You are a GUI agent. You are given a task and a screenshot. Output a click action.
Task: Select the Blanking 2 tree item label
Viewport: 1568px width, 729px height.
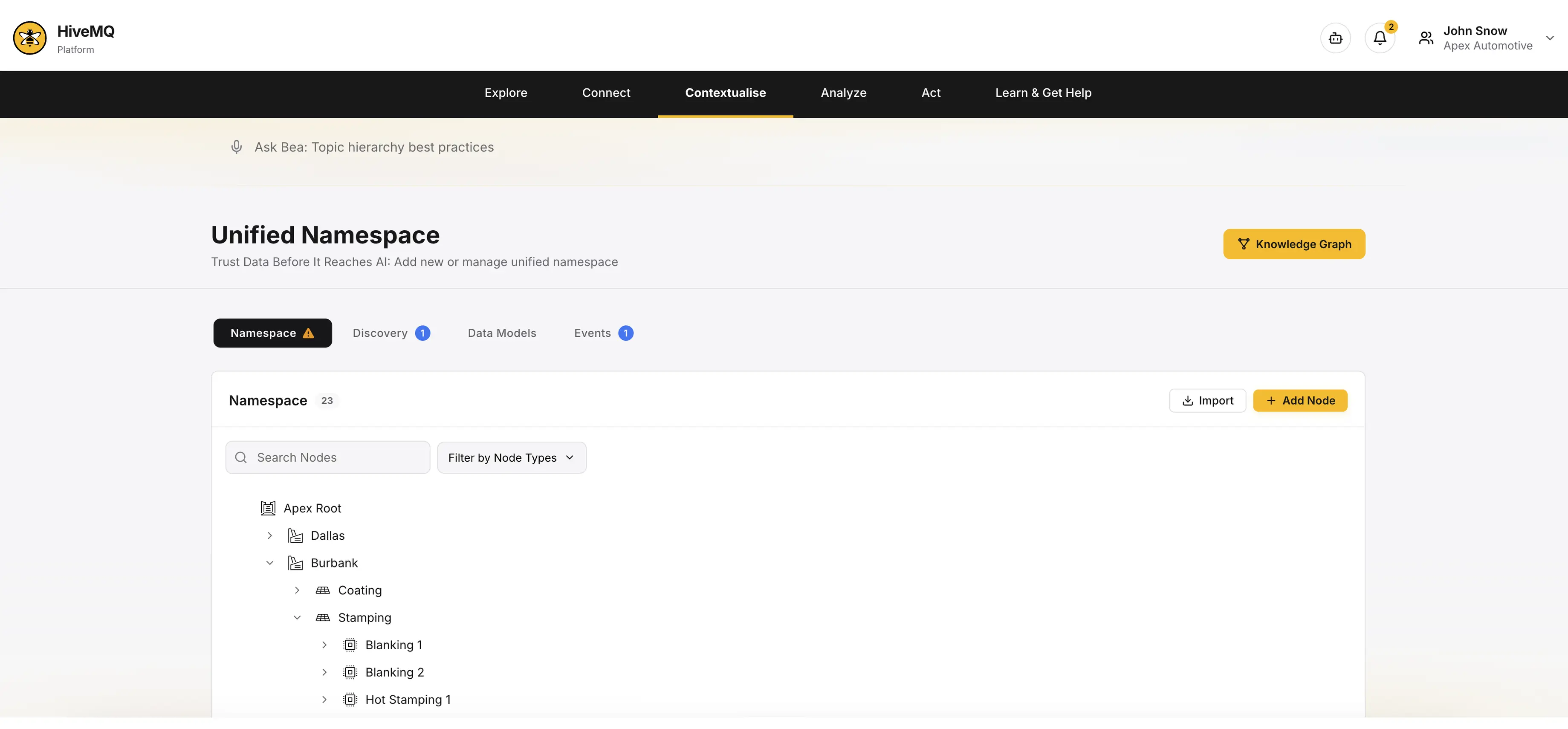394,672
